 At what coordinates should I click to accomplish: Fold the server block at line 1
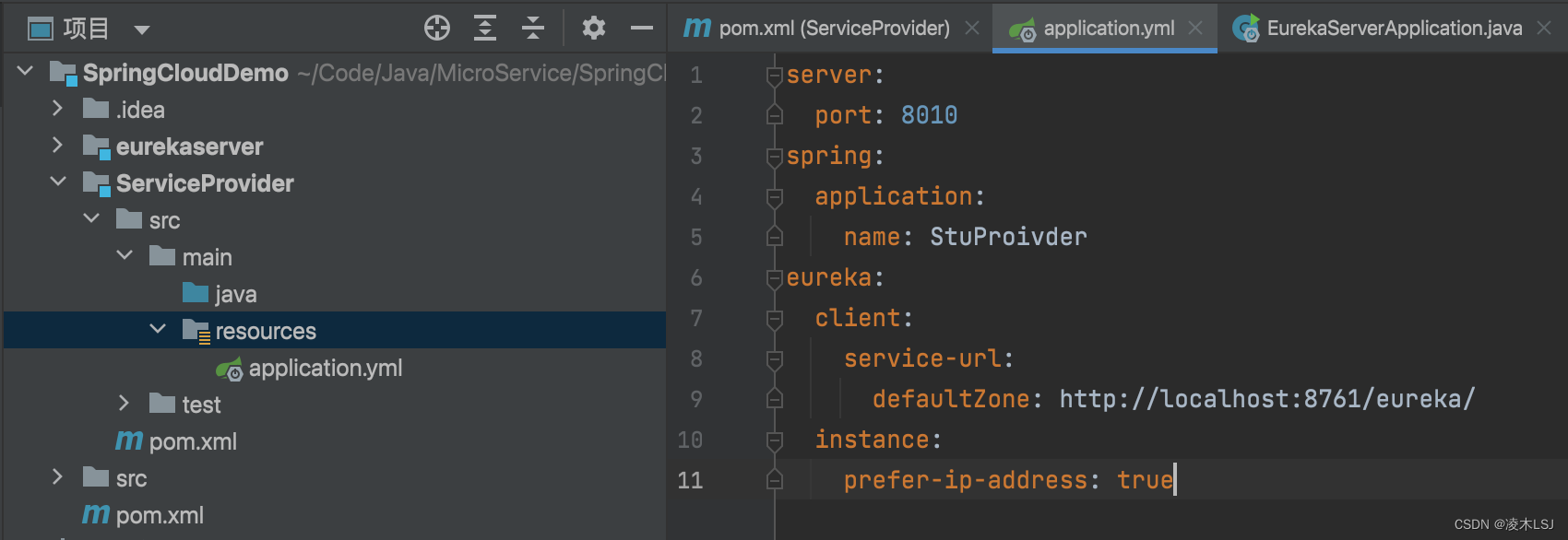tap(775, 75)
